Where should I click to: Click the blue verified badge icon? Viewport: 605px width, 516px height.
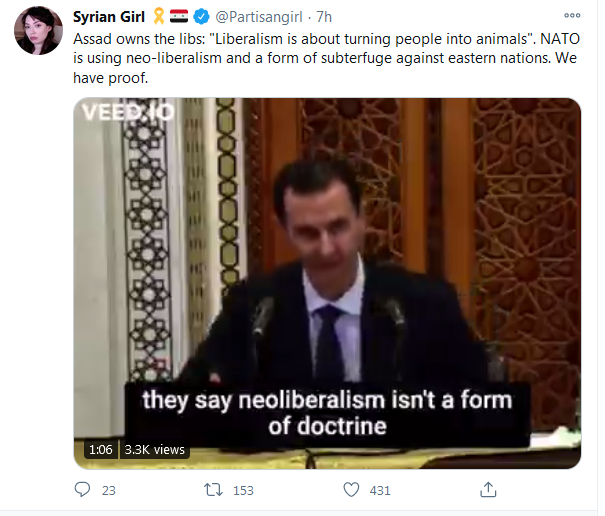[x=201, y=17]
